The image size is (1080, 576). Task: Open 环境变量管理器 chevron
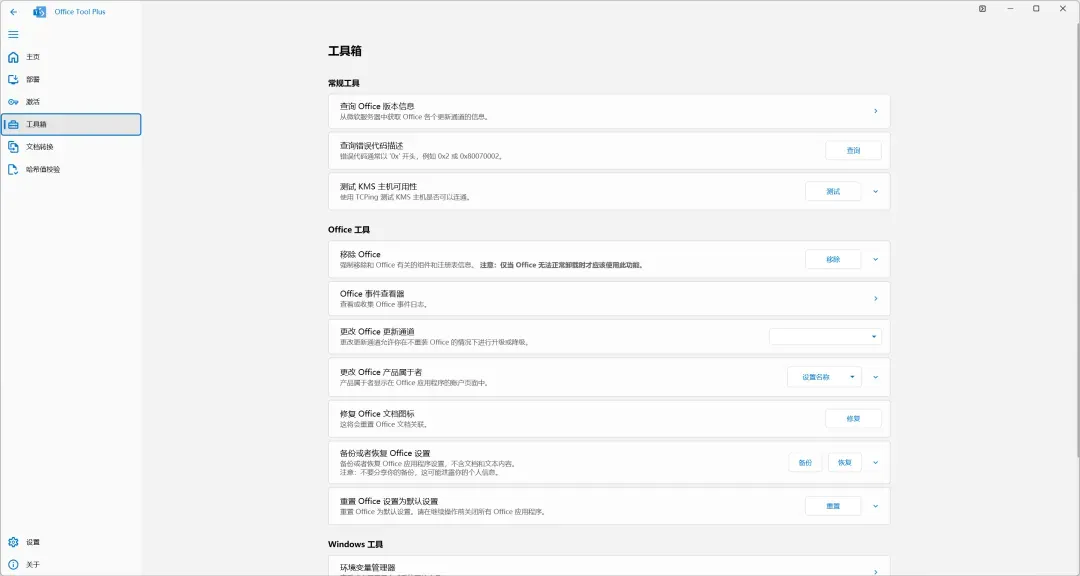coord(875,571)
